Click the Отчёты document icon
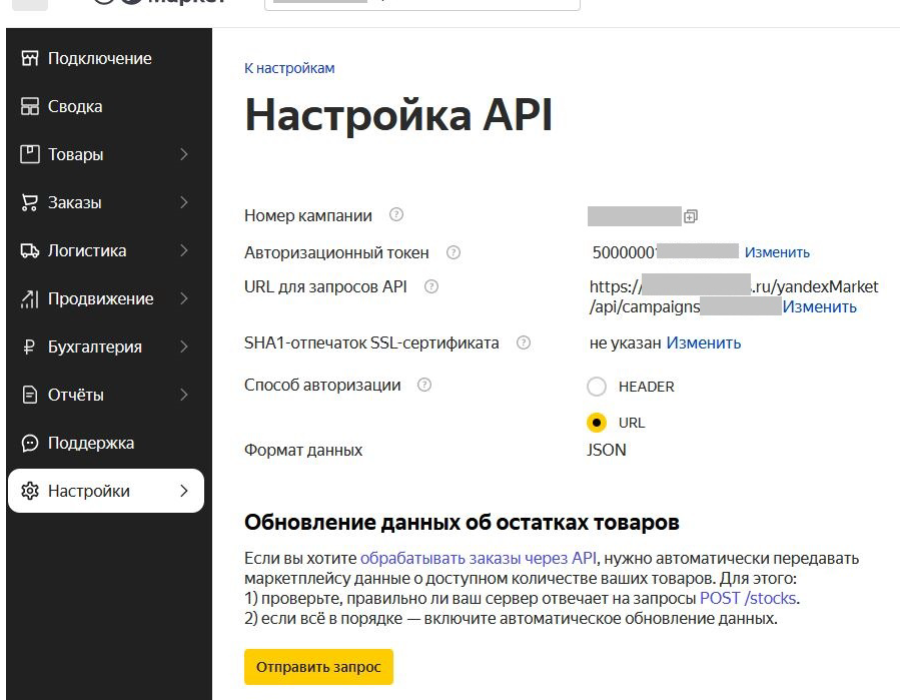This screenshot has width=900, height=700. click(x=30, y=395)
